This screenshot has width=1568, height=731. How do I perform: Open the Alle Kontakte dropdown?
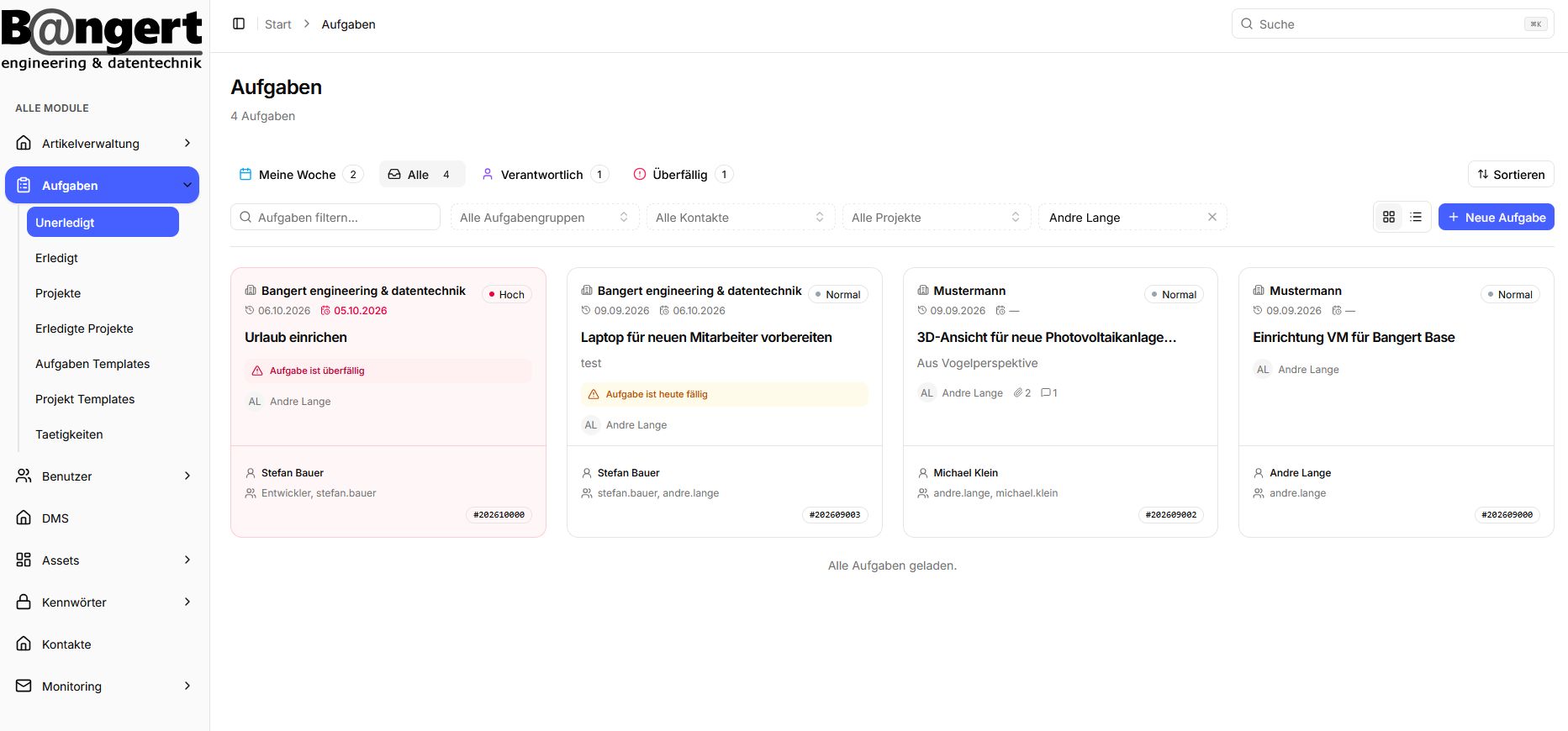tap(741, 217)
